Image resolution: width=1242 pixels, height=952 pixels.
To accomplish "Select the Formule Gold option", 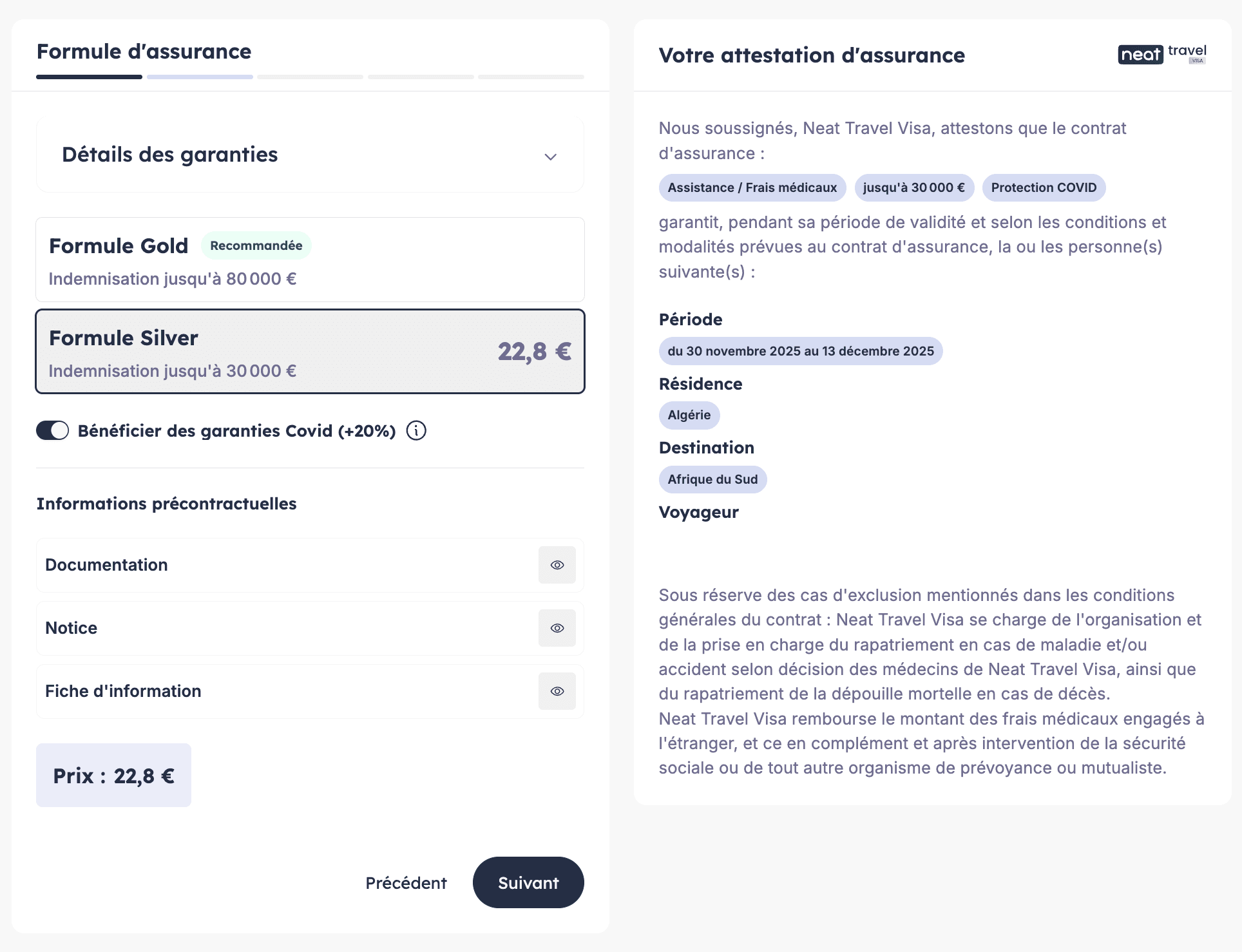I will 310,260.
